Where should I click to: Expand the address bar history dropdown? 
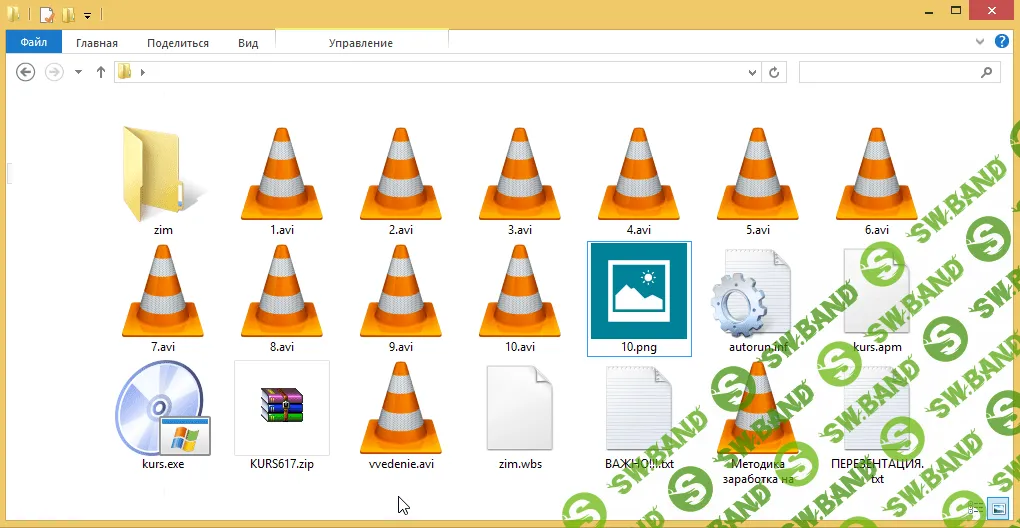(750, 72)
